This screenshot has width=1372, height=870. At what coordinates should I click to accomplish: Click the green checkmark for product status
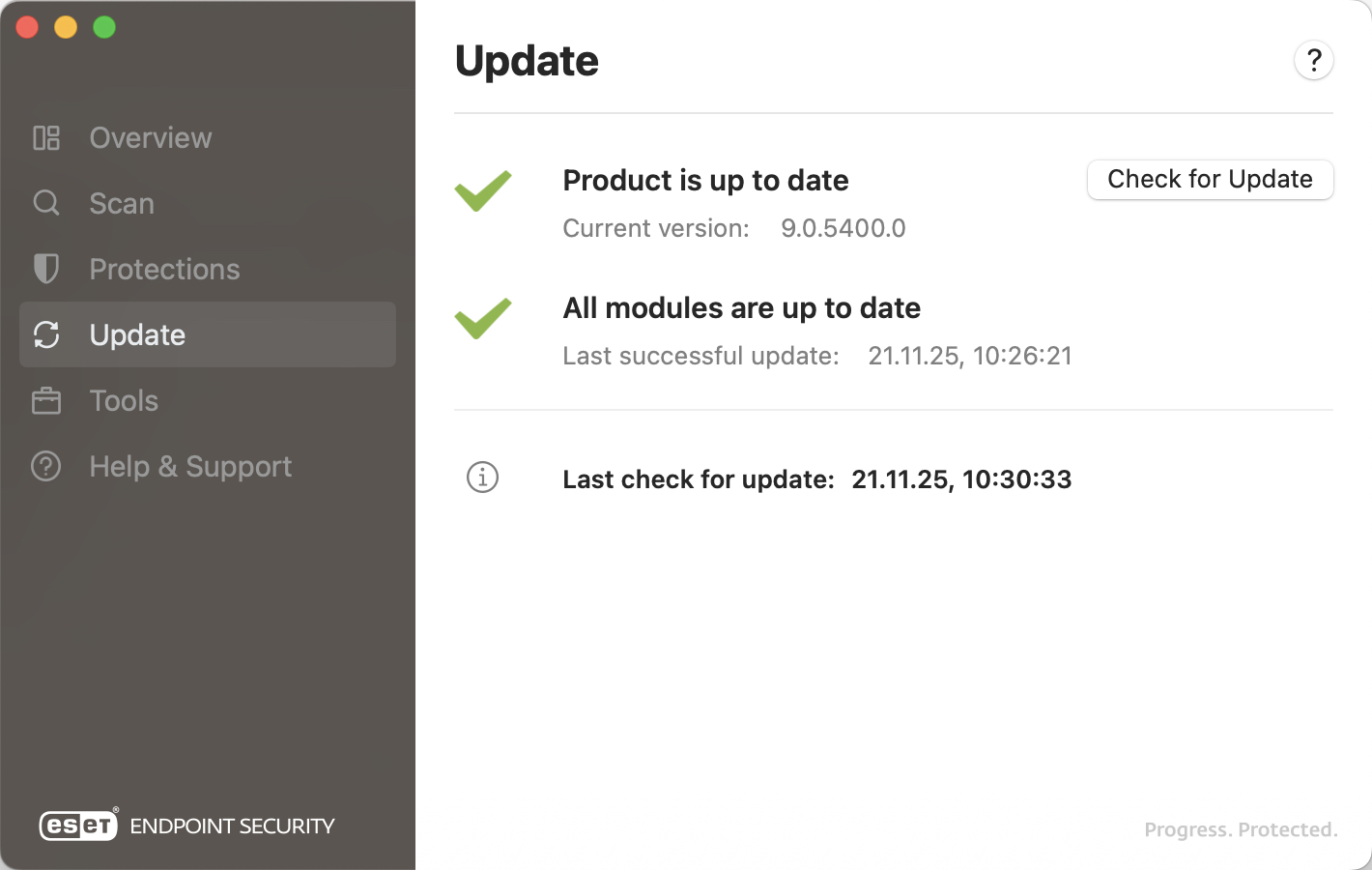(483, 190)
